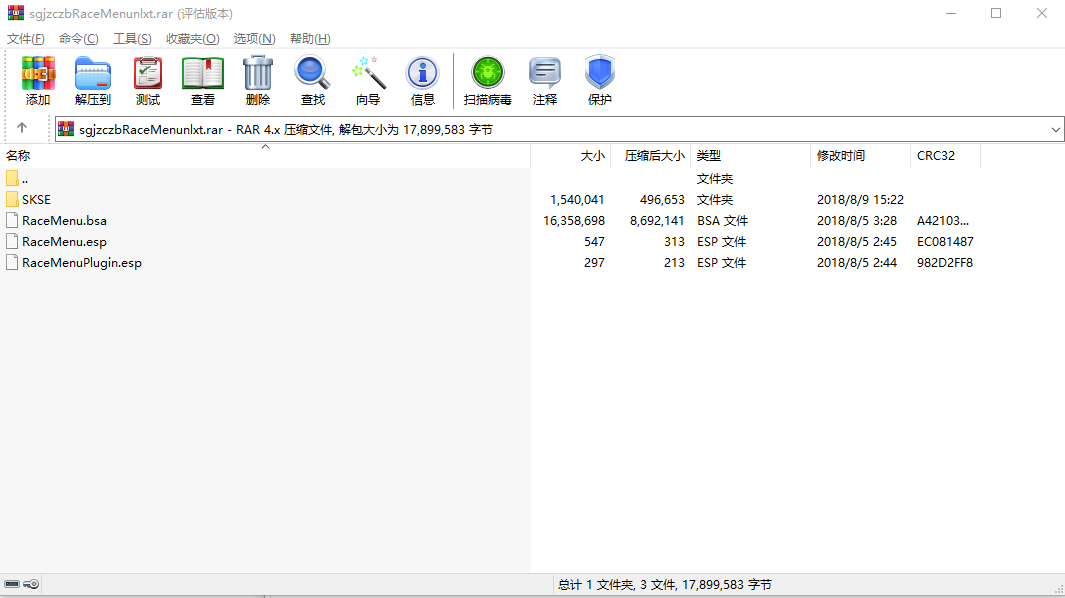The image size is (1065, 598).
Task: Click the truncated CRC32 value A42103...
Action: click(x=943, y=221)
